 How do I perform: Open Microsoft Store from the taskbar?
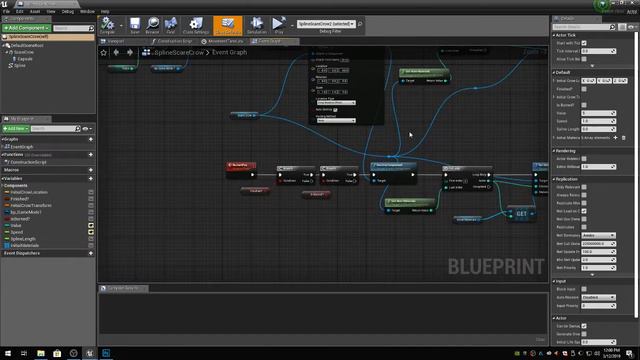(57, 353)
